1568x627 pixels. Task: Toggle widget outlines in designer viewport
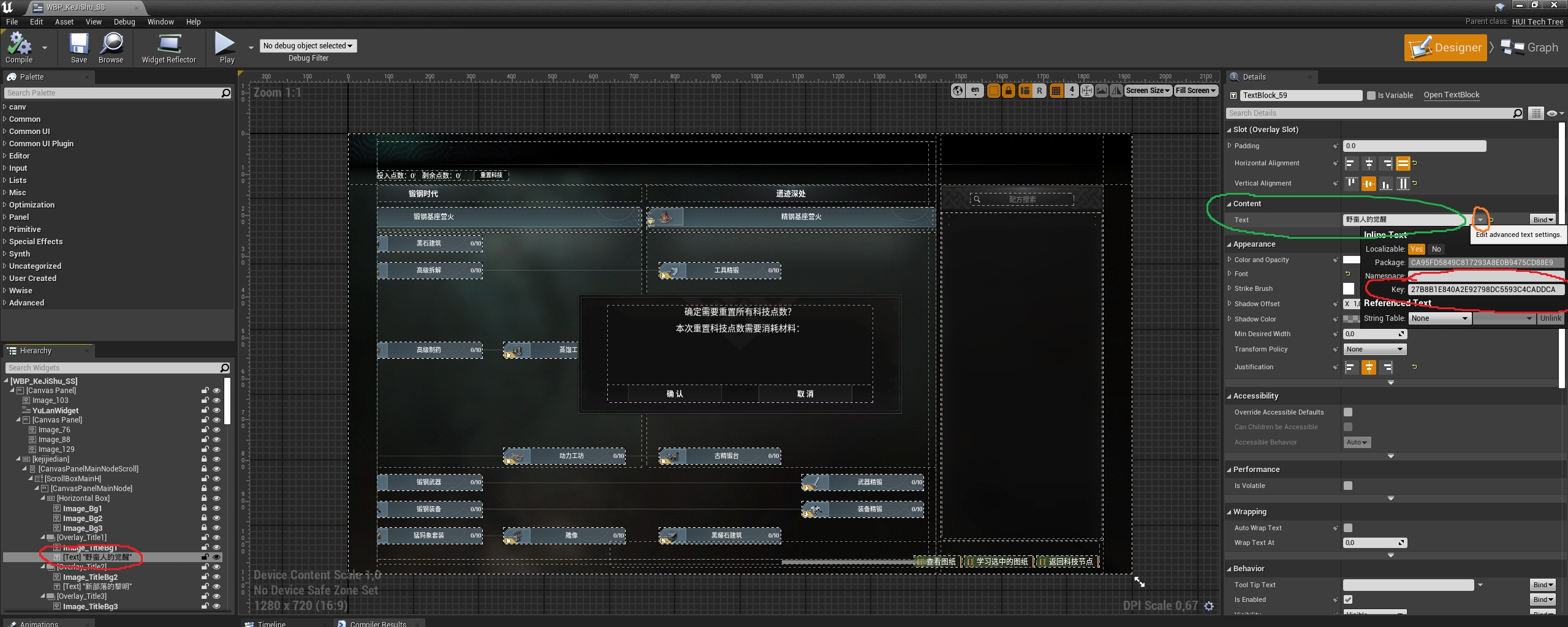(994, 91)
